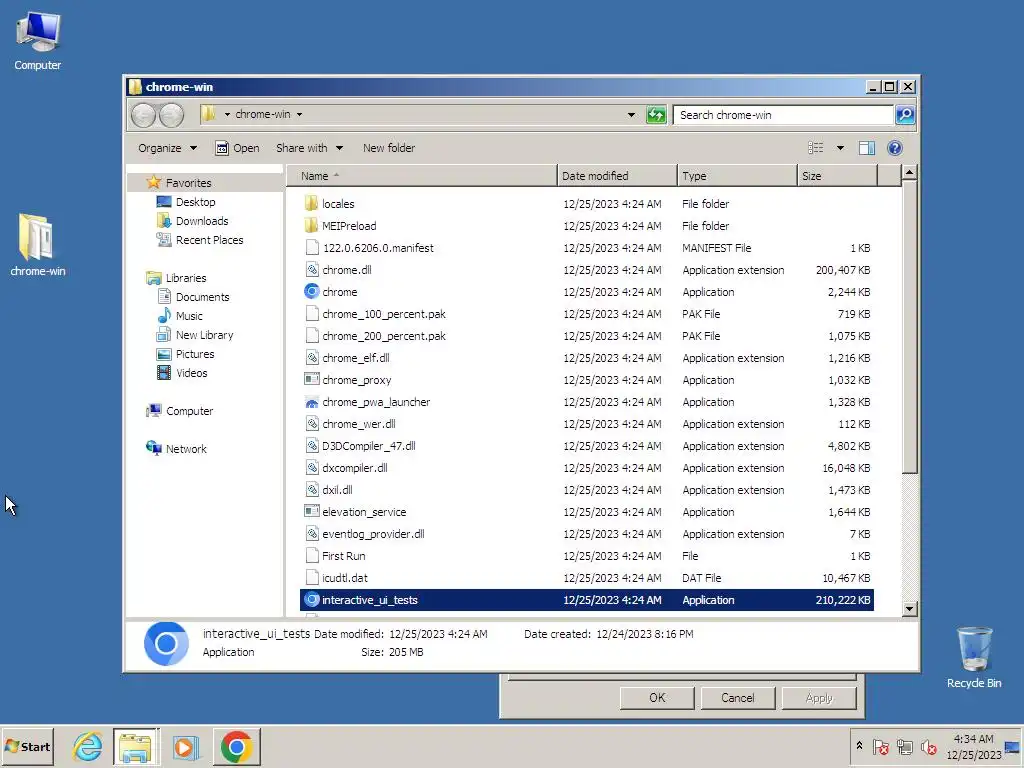The height and width of the screenshot is (768, 1024).
Task: Select the chrome.dll file icon
Action: (312, 270)
